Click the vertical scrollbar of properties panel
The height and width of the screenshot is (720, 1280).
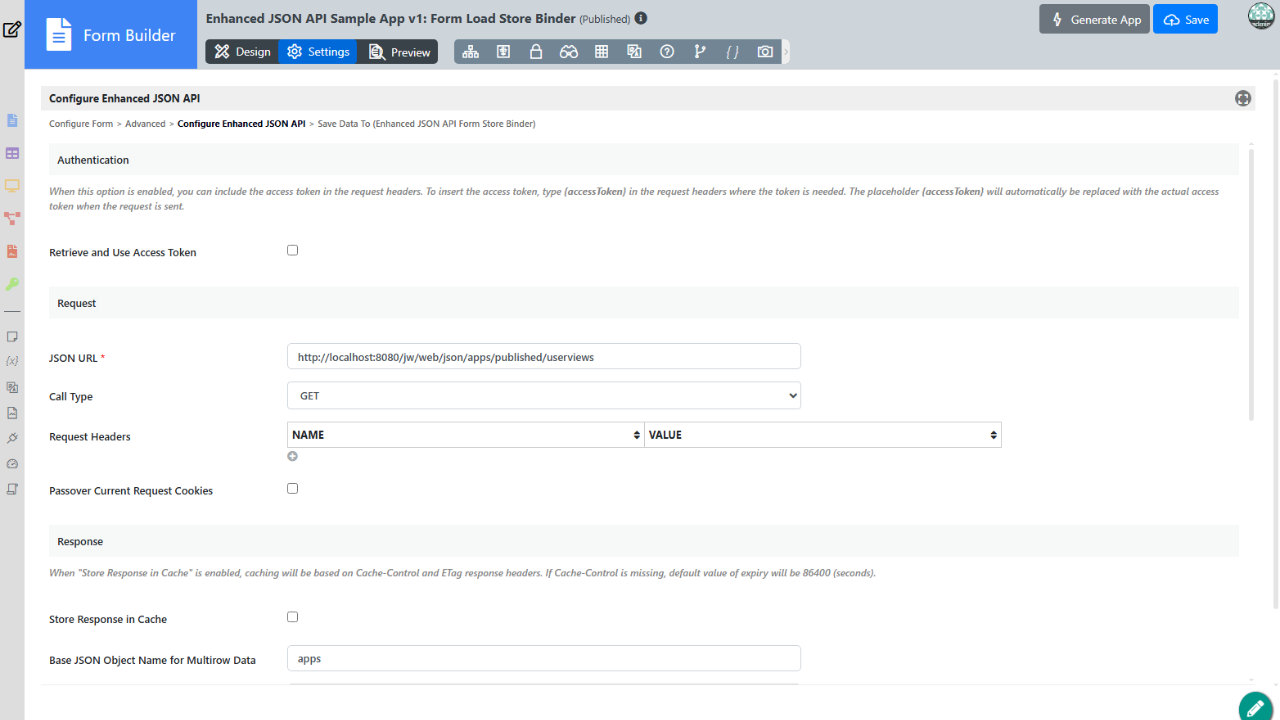point(1251,280)
